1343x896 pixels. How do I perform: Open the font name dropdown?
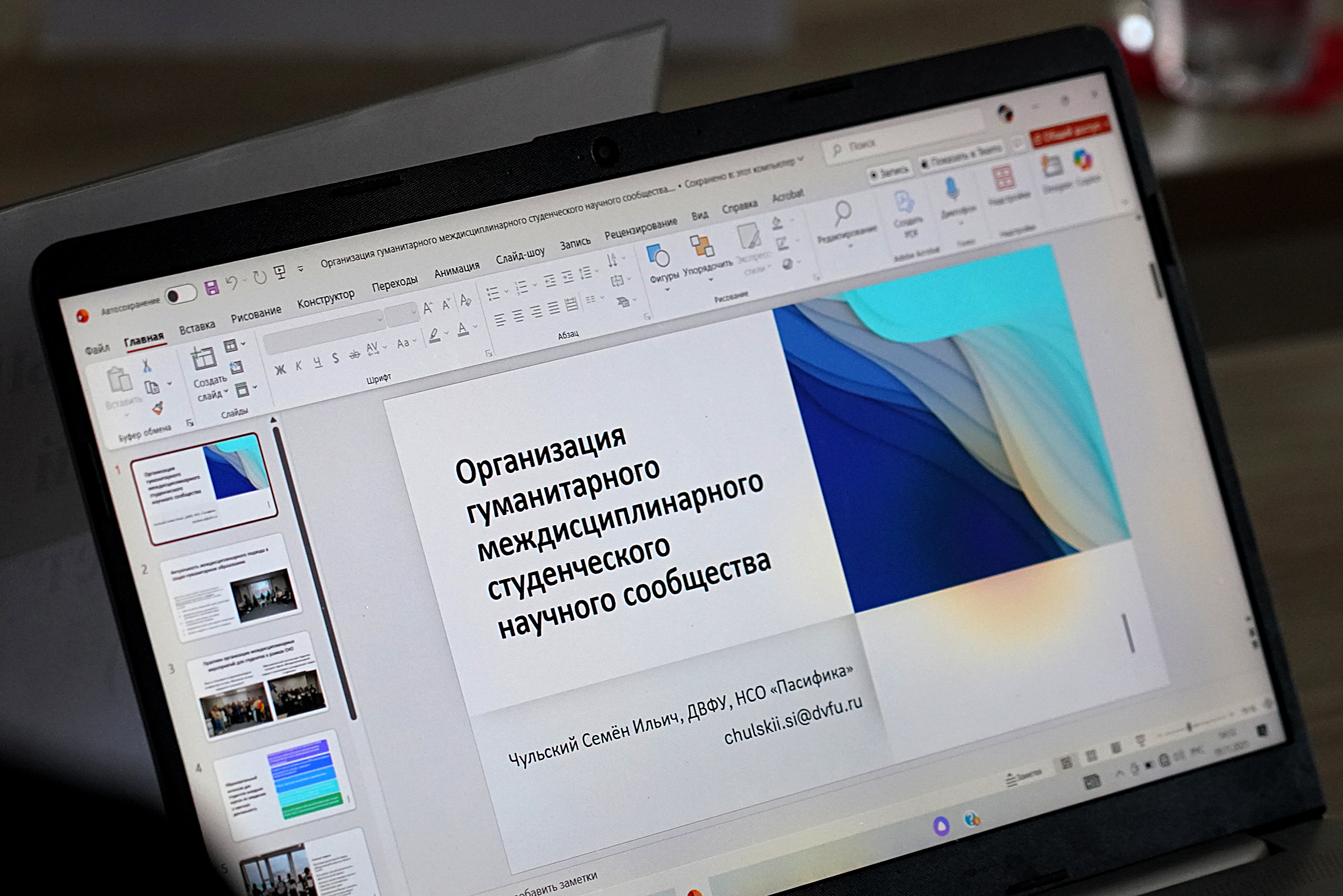tap(379, 320)
